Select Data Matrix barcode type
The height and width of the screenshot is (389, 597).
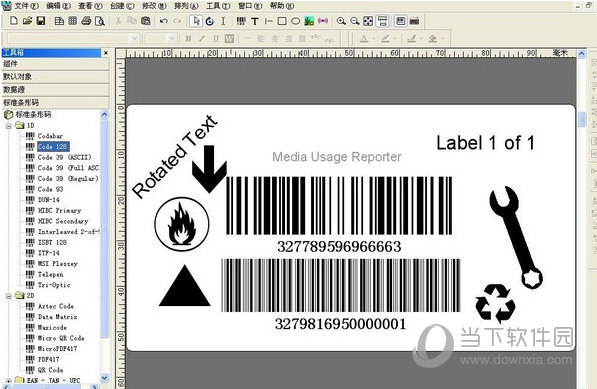click(x=57, y=317)
